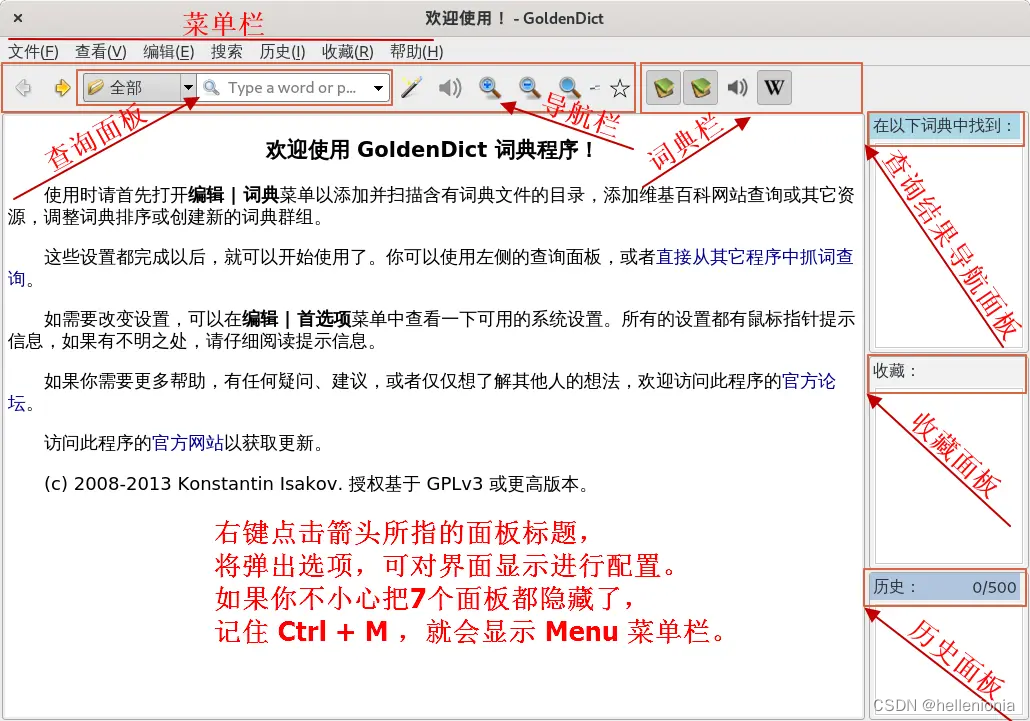1030x721 pixels.
Task: Go back with the left arrow icon
Action: [24, 88]
